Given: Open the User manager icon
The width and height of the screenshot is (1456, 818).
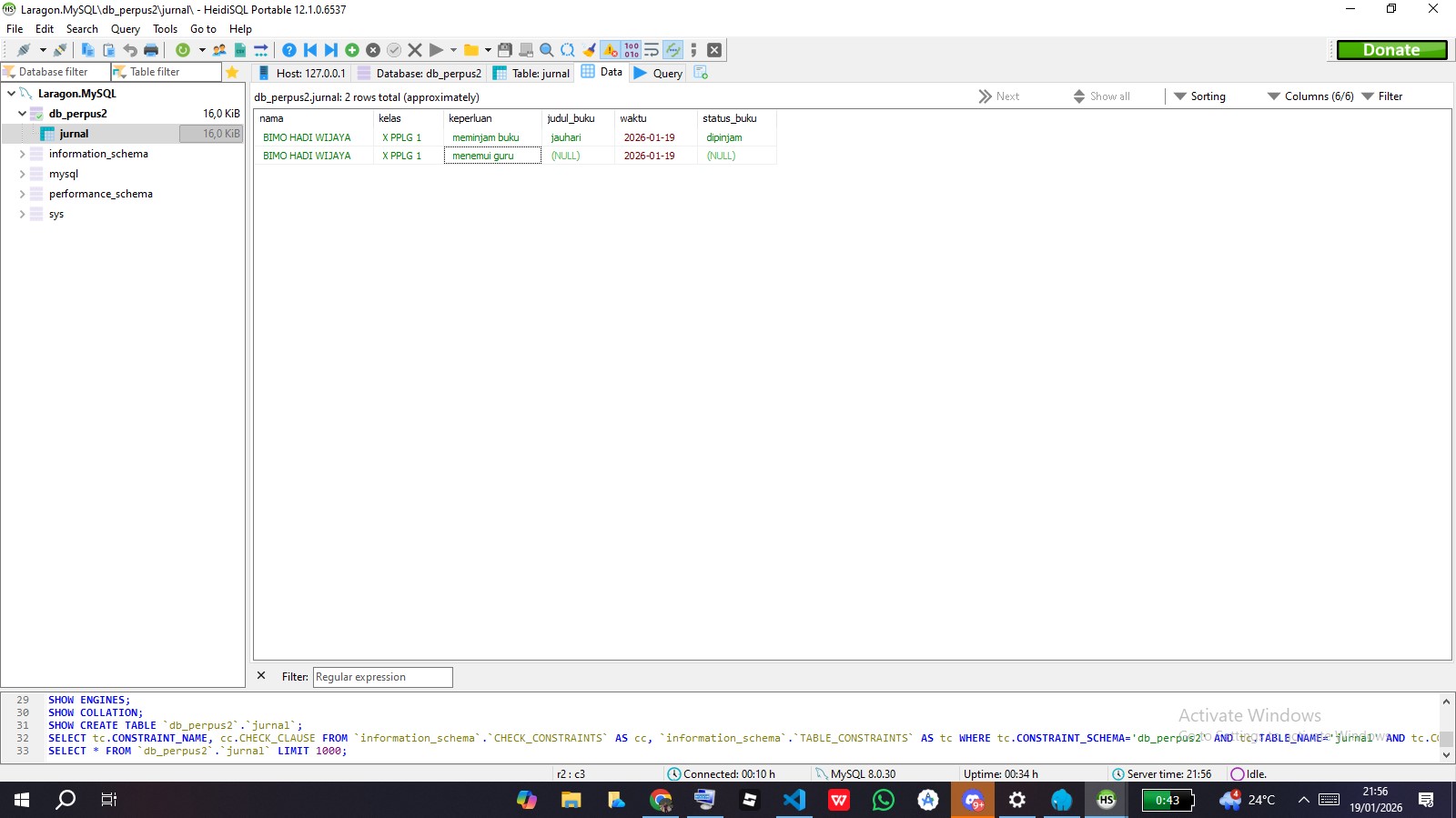Looking at the screenshot, I should coord(219,50).
